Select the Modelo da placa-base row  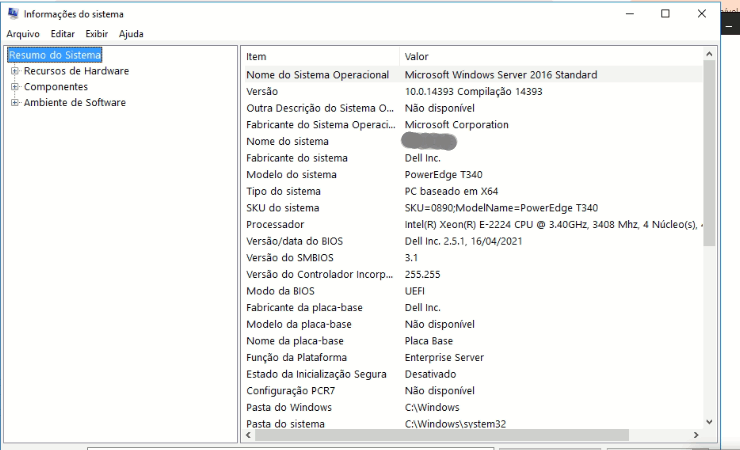[472, 324]
